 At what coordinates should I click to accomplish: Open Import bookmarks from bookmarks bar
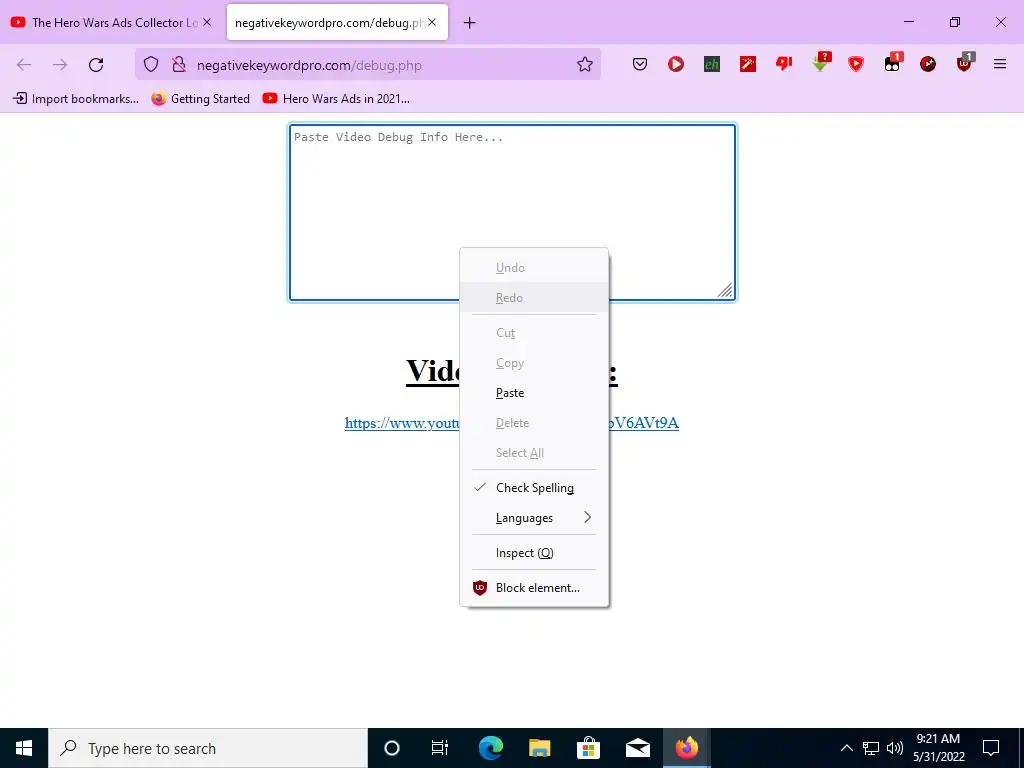[x=76, y=99]
